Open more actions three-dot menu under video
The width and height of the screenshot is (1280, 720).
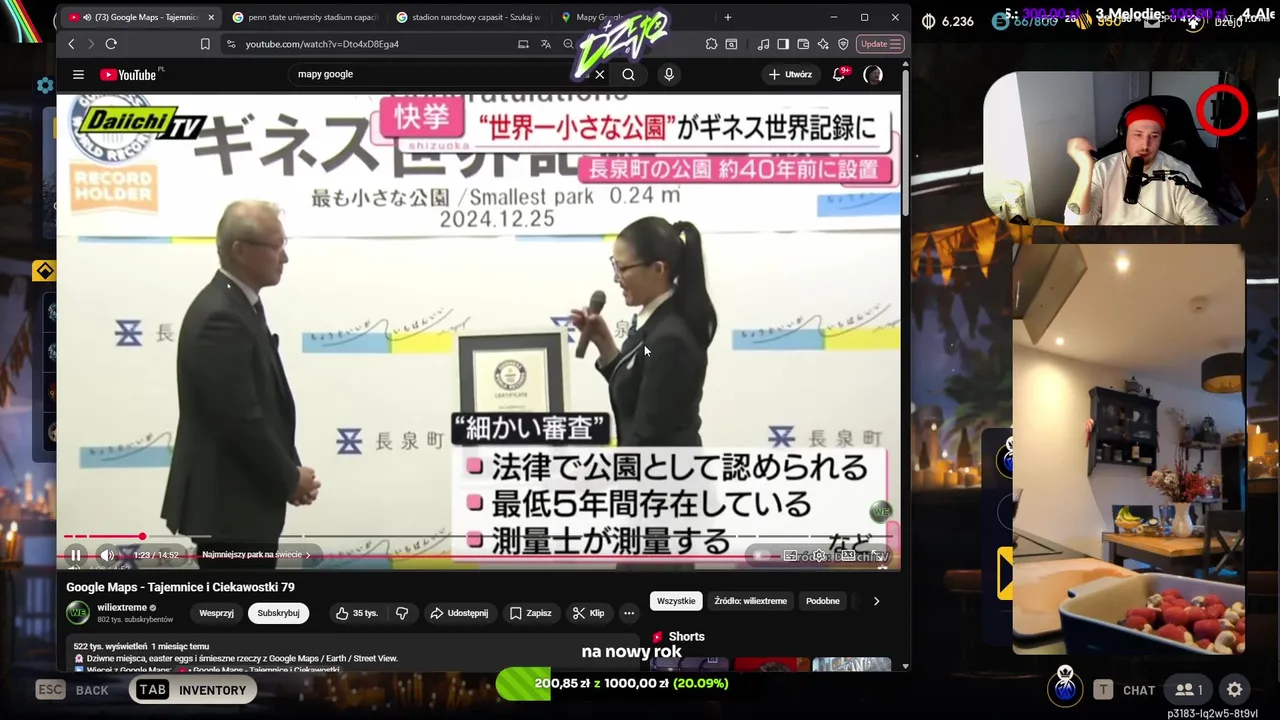point(629,613)
